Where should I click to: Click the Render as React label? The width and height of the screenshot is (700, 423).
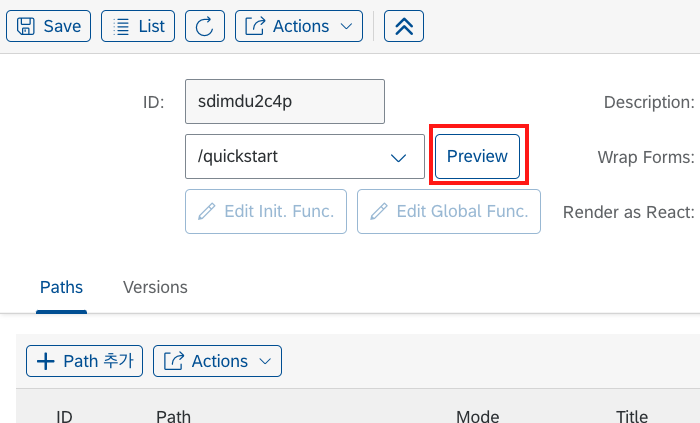tap(629, 212)
